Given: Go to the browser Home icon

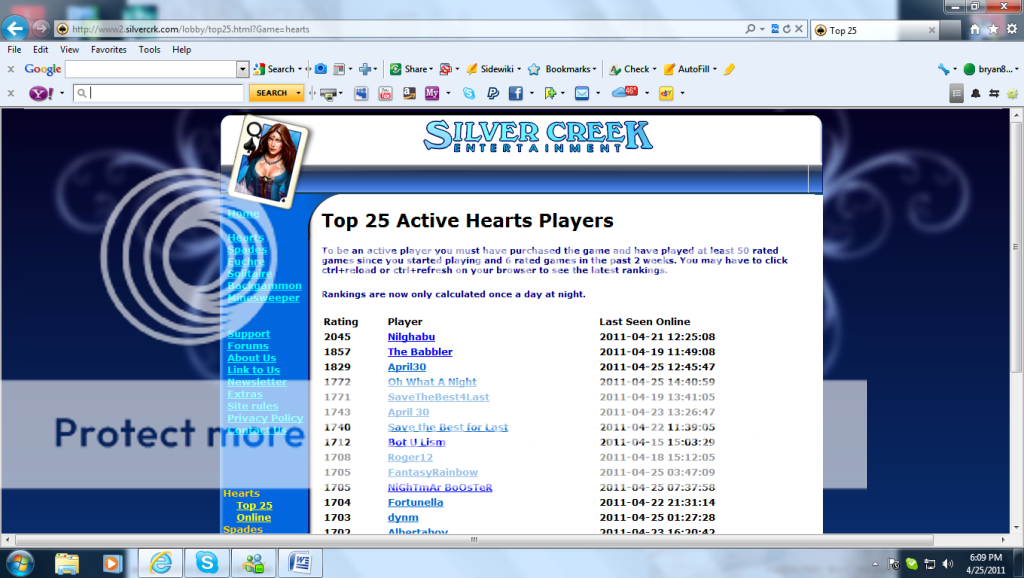Looking at the screenshot, I should point(975,29).
